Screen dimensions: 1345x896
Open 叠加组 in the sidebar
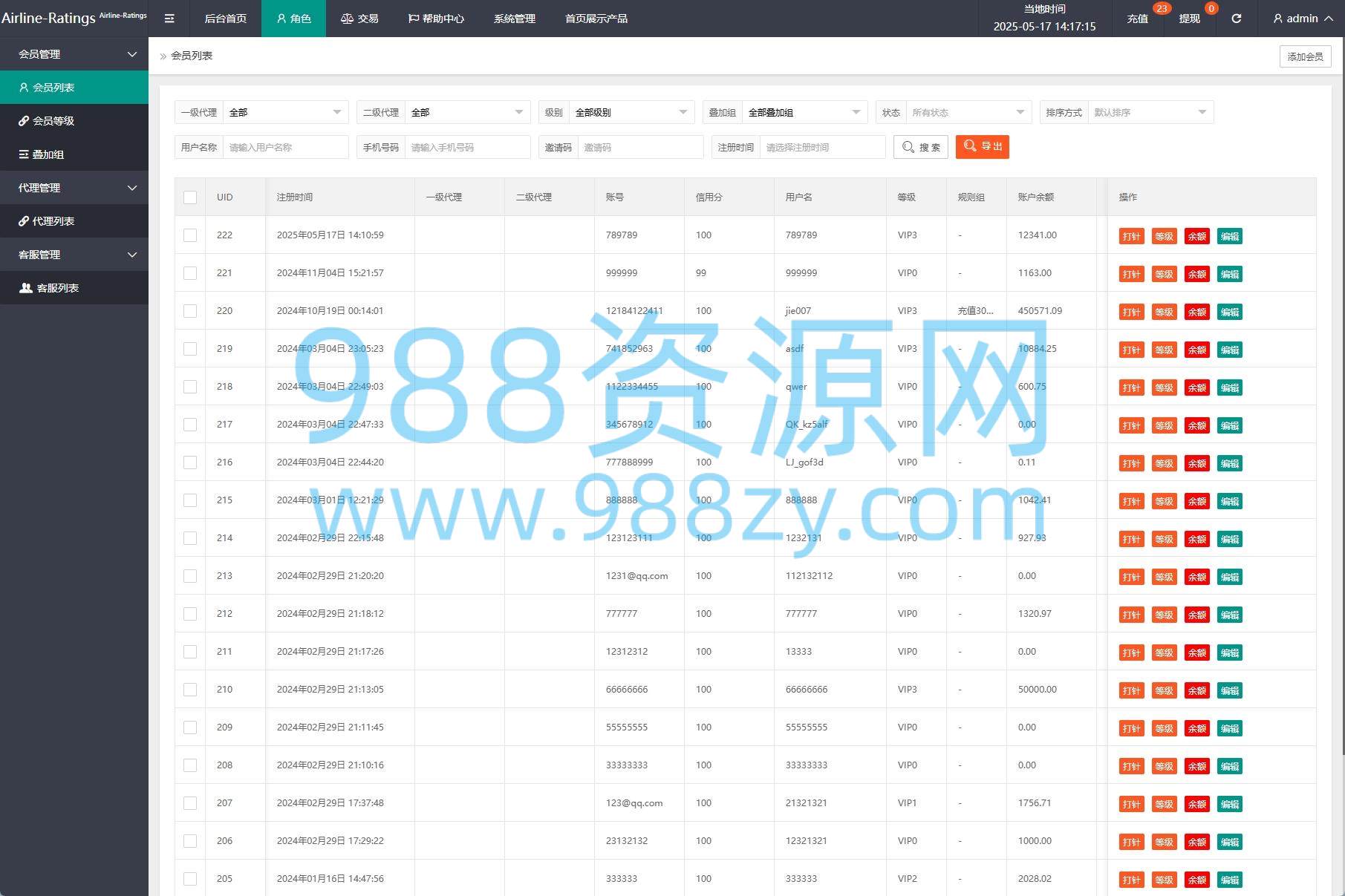click(48, 154)
